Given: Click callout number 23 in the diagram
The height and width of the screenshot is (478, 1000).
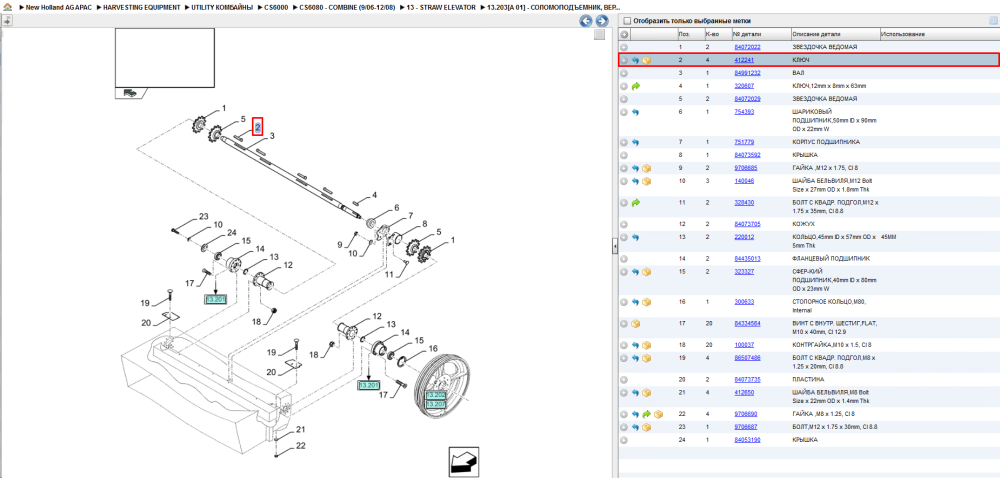Looking at the screenshot, I should (203, 217).
